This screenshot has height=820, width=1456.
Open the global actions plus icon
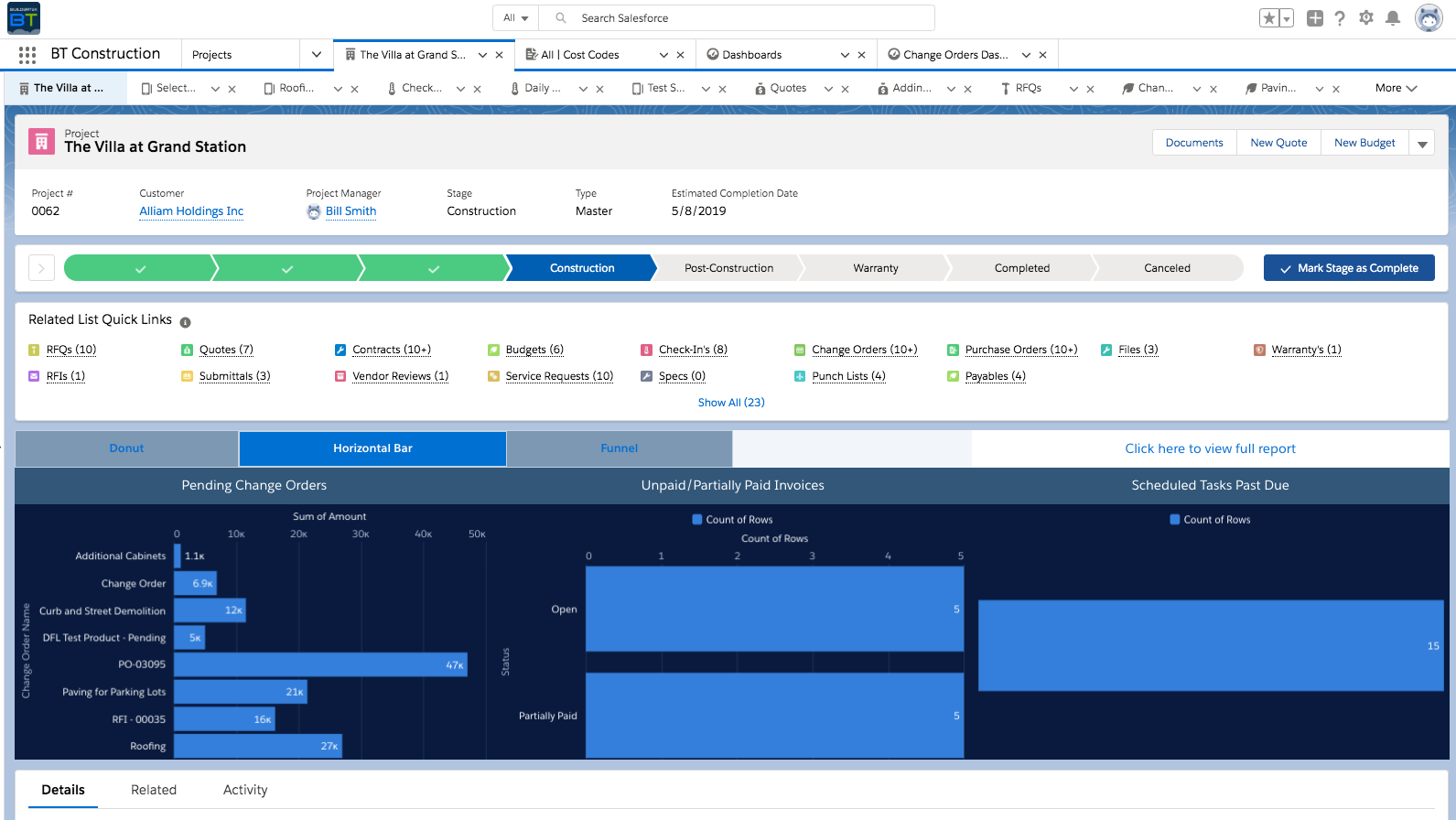pyautogui.click(x=1314, y=18)
